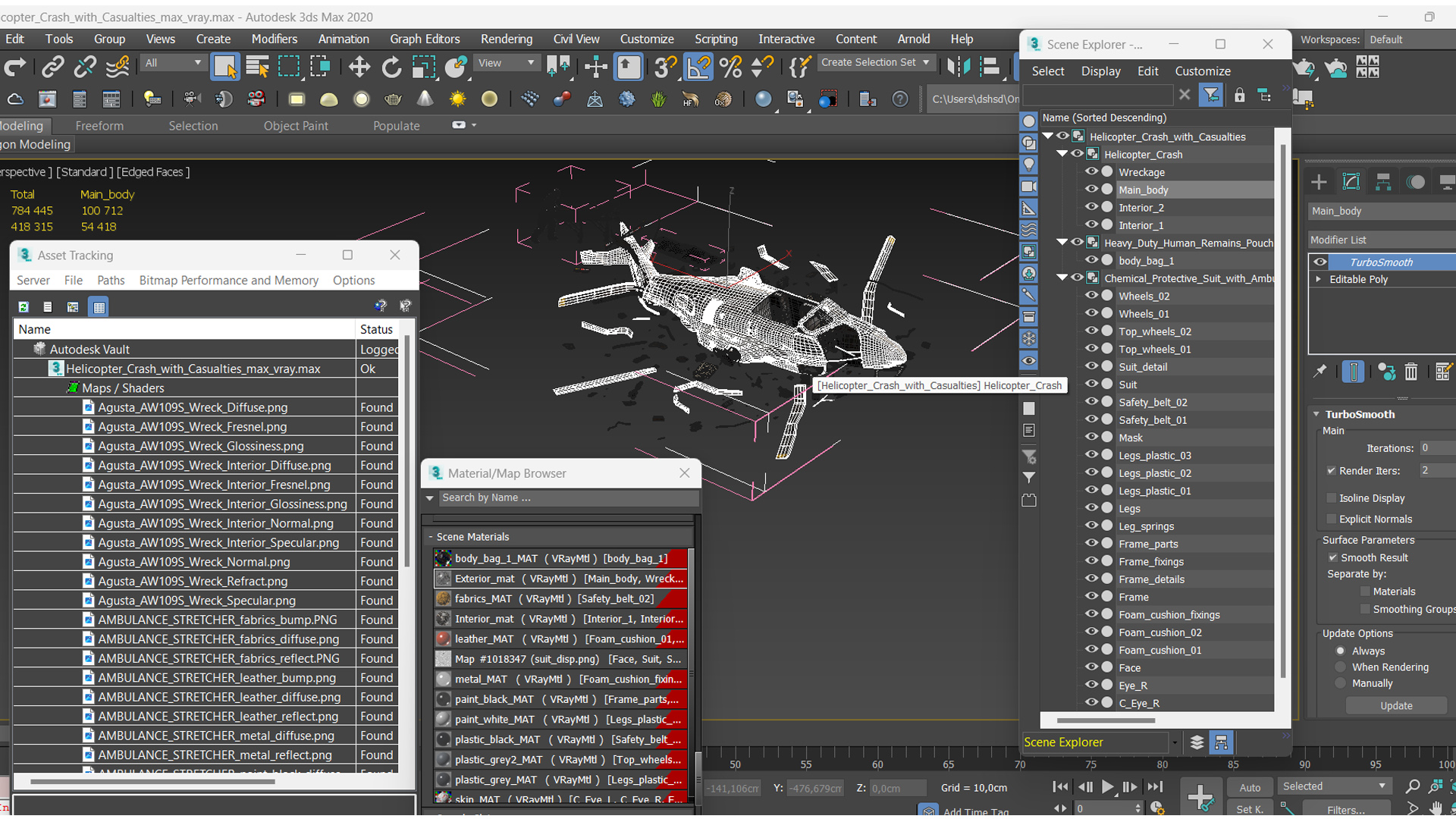Hide the Wreckage object eye icon
1456x819 pixels.
1091,171
